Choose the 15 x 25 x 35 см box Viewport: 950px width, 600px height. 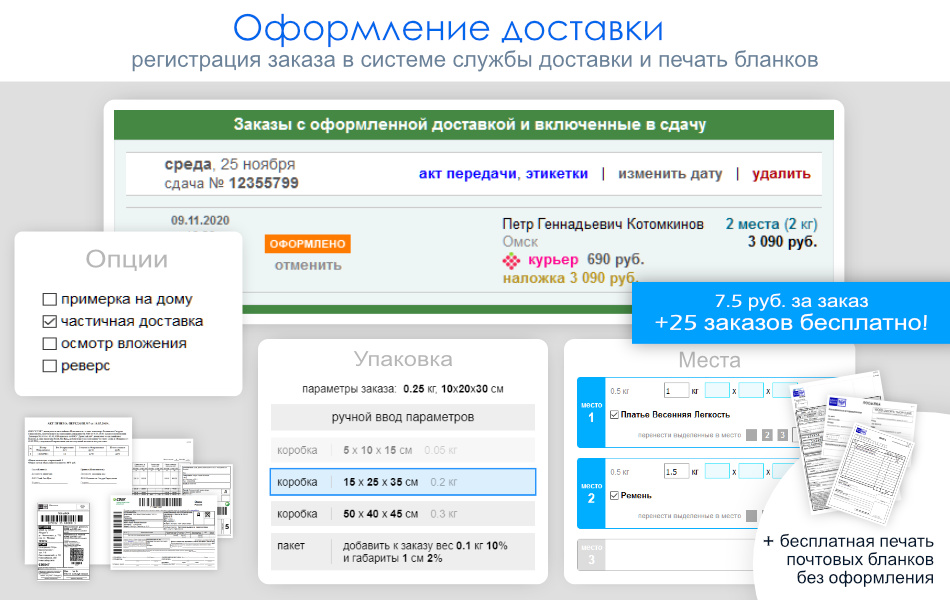(403, 482)
